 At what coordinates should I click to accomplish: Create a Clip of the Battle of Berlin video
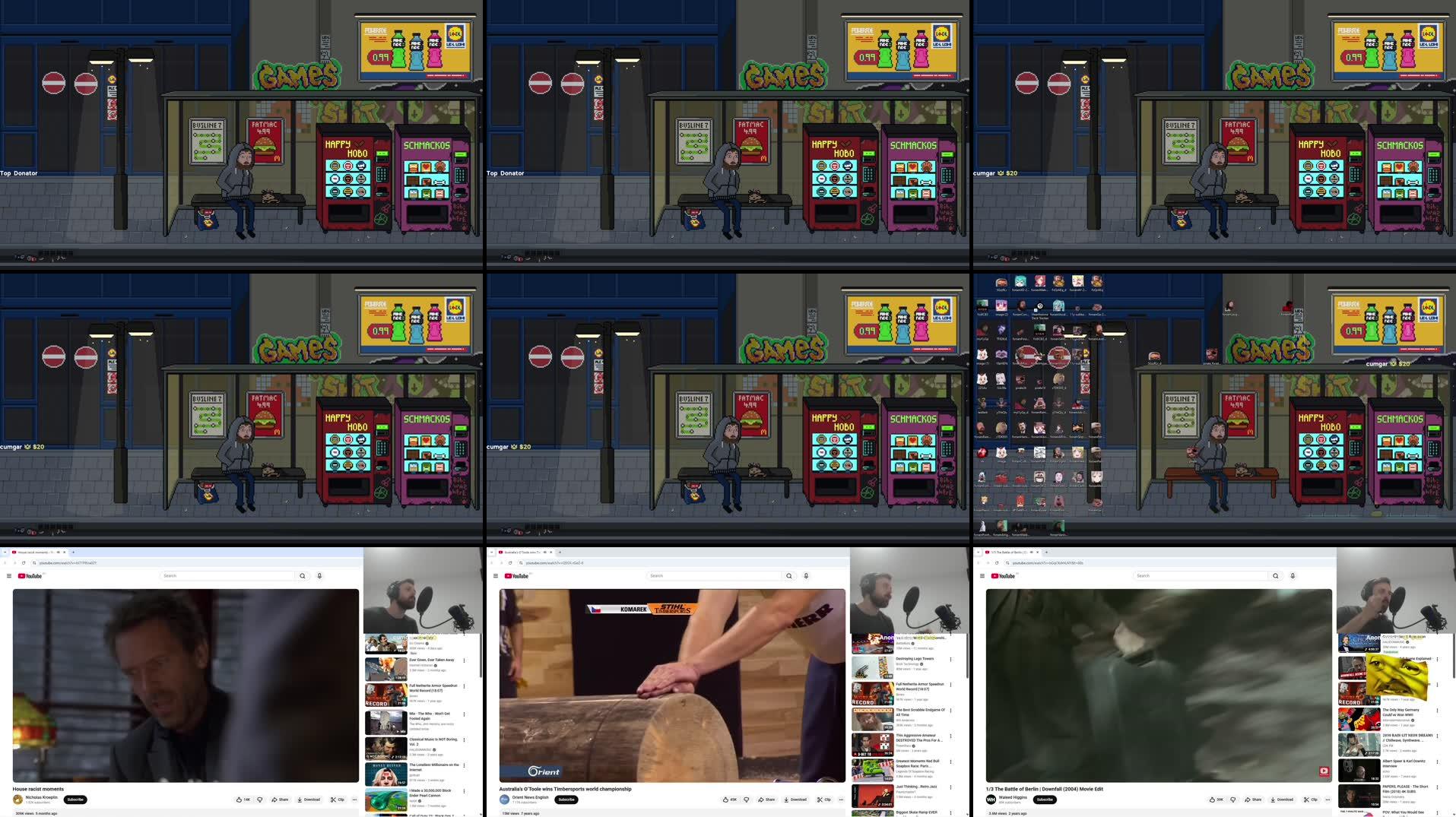[x=1314, y=800]
